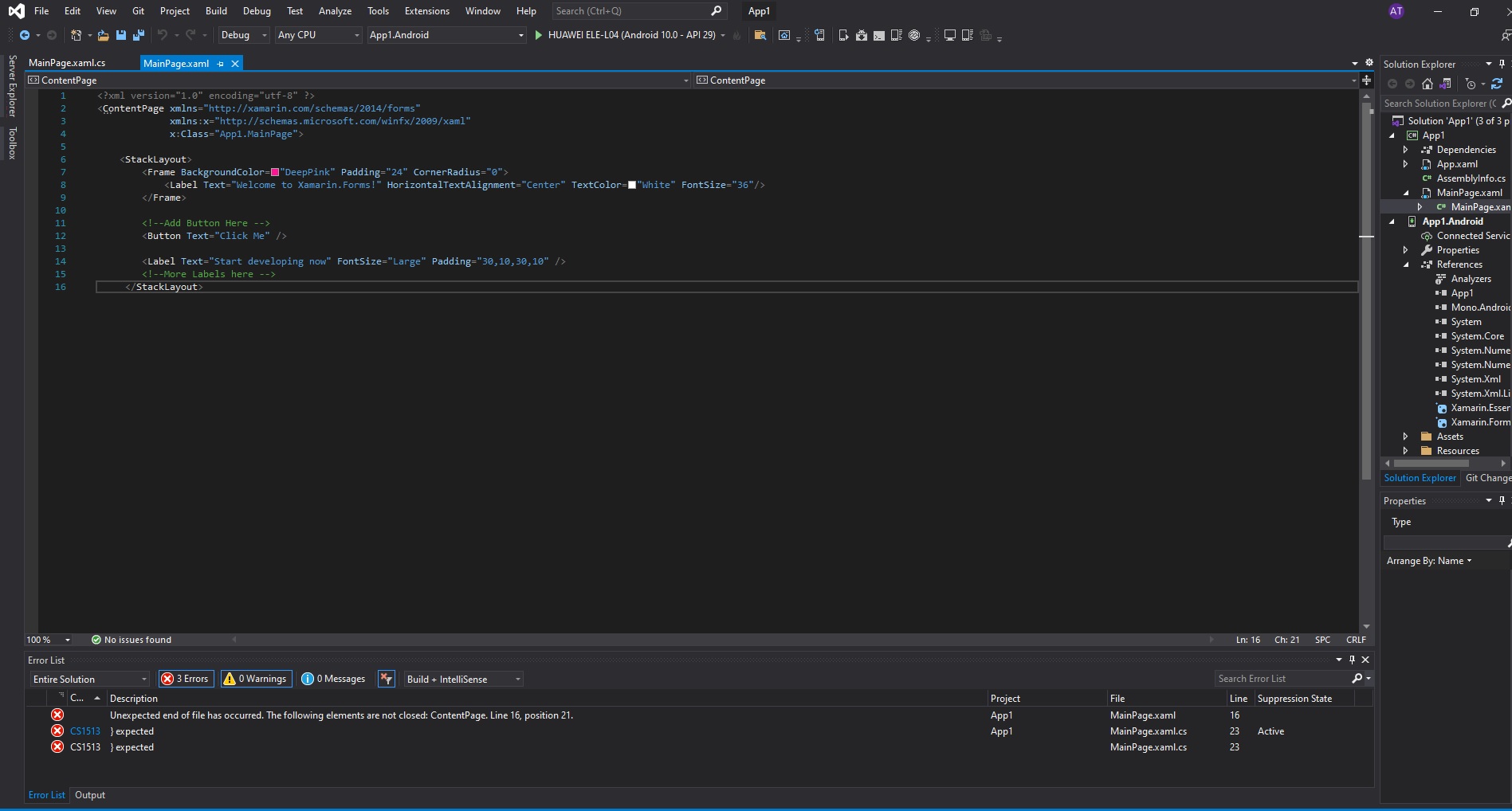Screen dimensions: 1512x811
Task: Open Android Device Manager from toolbar
Action: click(x=843, y=35)
